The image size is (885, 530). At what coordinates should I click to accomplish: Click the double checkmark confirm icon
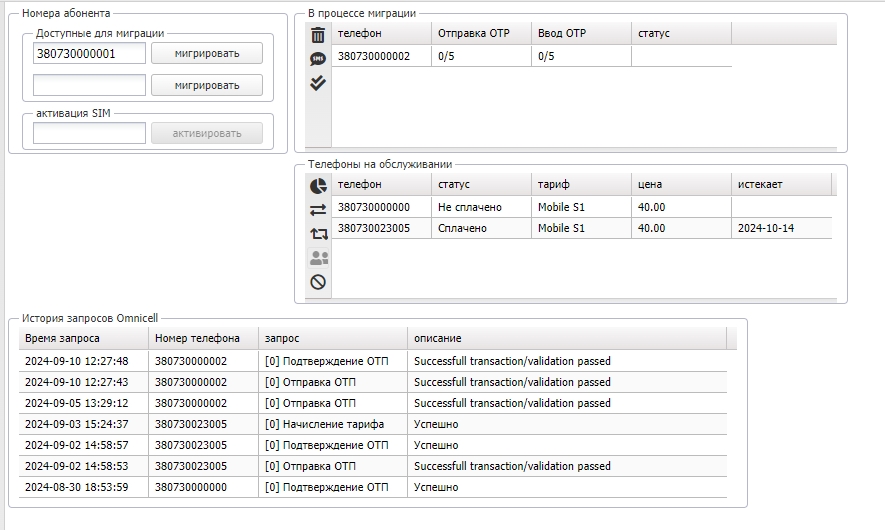tap(318, 83)
